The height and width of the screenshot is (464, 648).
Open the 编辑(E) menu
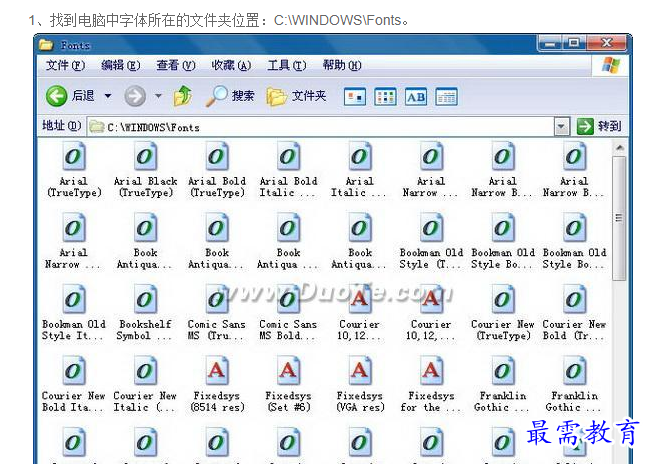pyautogui.click(x=121, y=65)
